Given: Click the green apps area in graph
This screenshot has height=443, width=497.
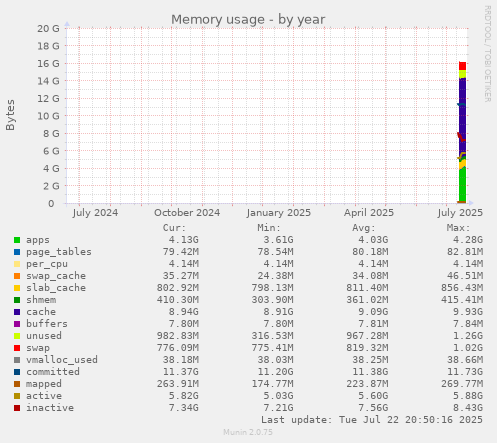Looking at the screenshot, I should coord(462,185).
